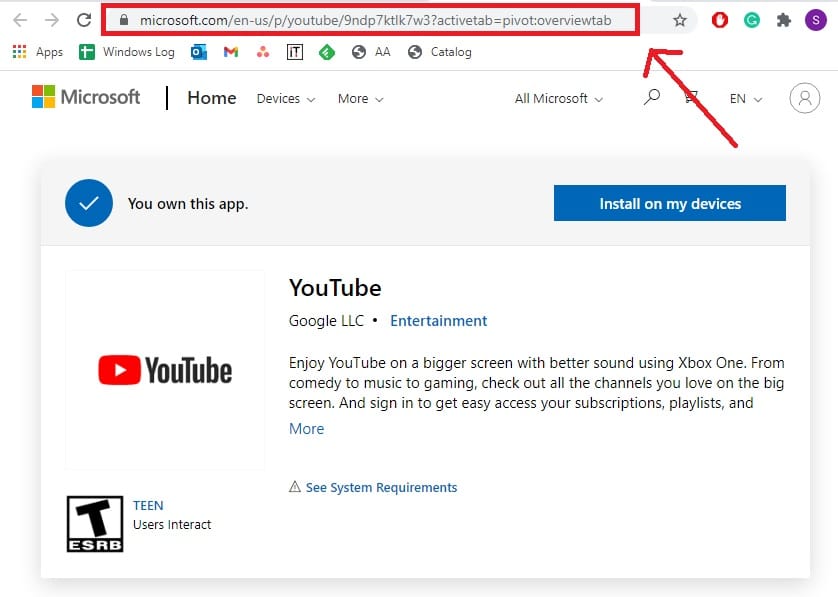Open the Microsoft search magnifier
838x597 pixels.
click(651, 98)
